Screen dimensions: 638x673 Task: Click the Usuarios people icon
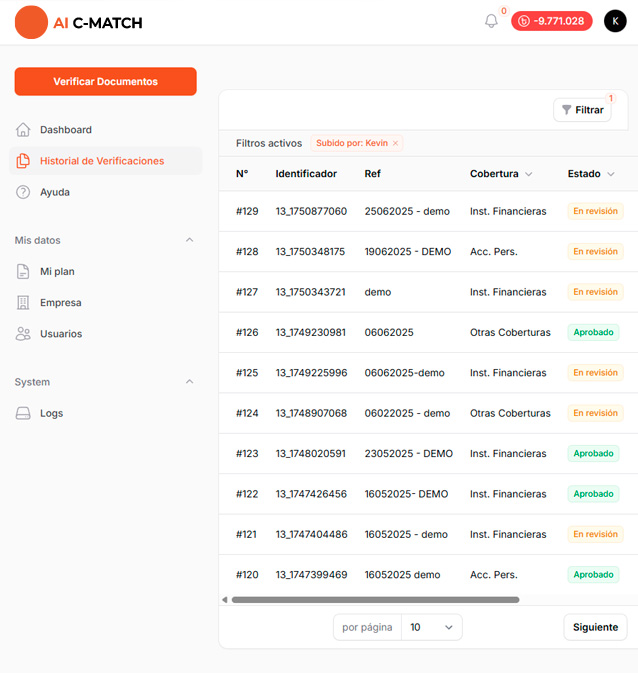pos(23,334)
